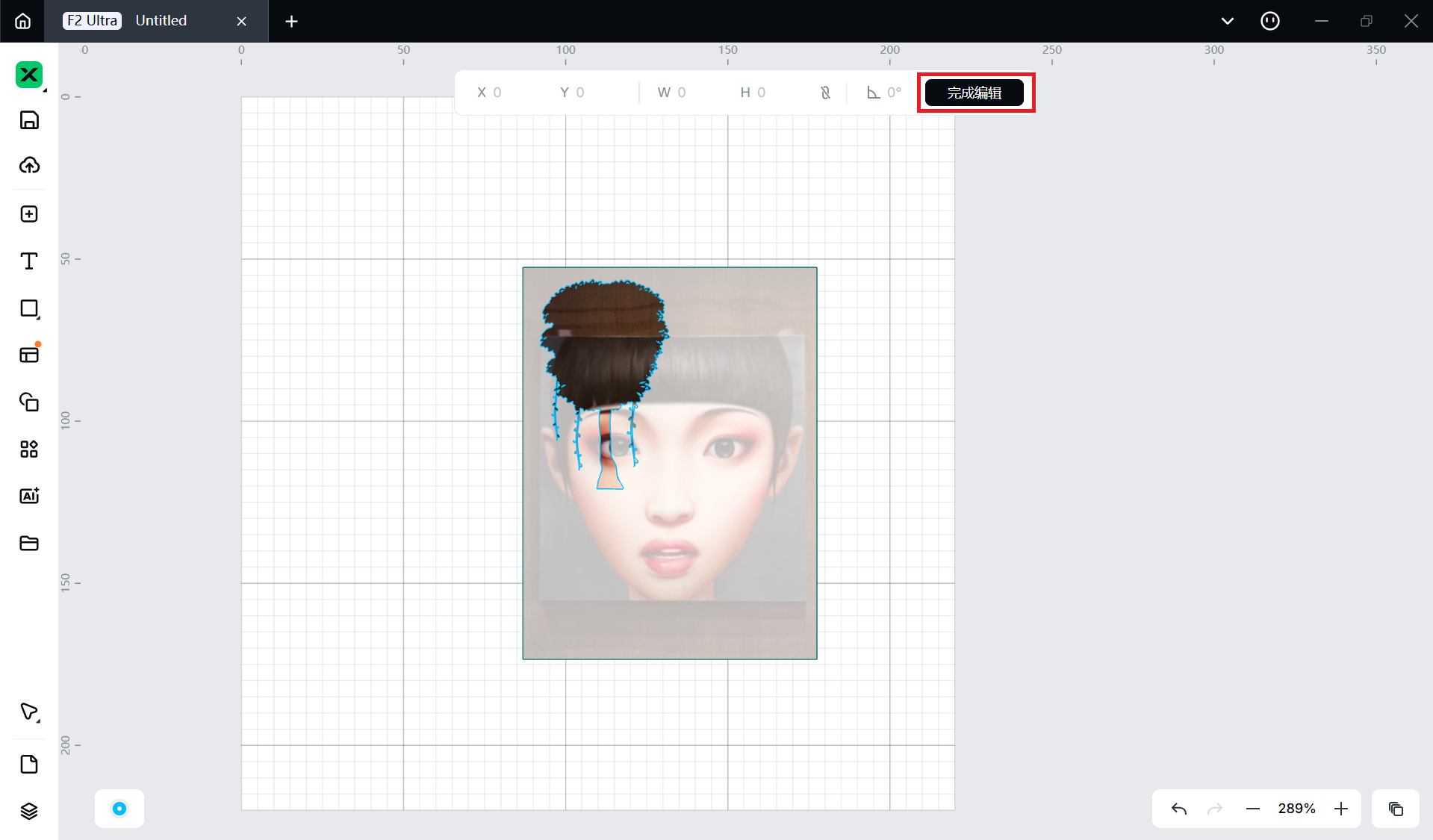The width and height of the screenshot is (1433, 840).
Task: Open the cloud upload icon
Action: pyautogui.click(x=29, y=165)
